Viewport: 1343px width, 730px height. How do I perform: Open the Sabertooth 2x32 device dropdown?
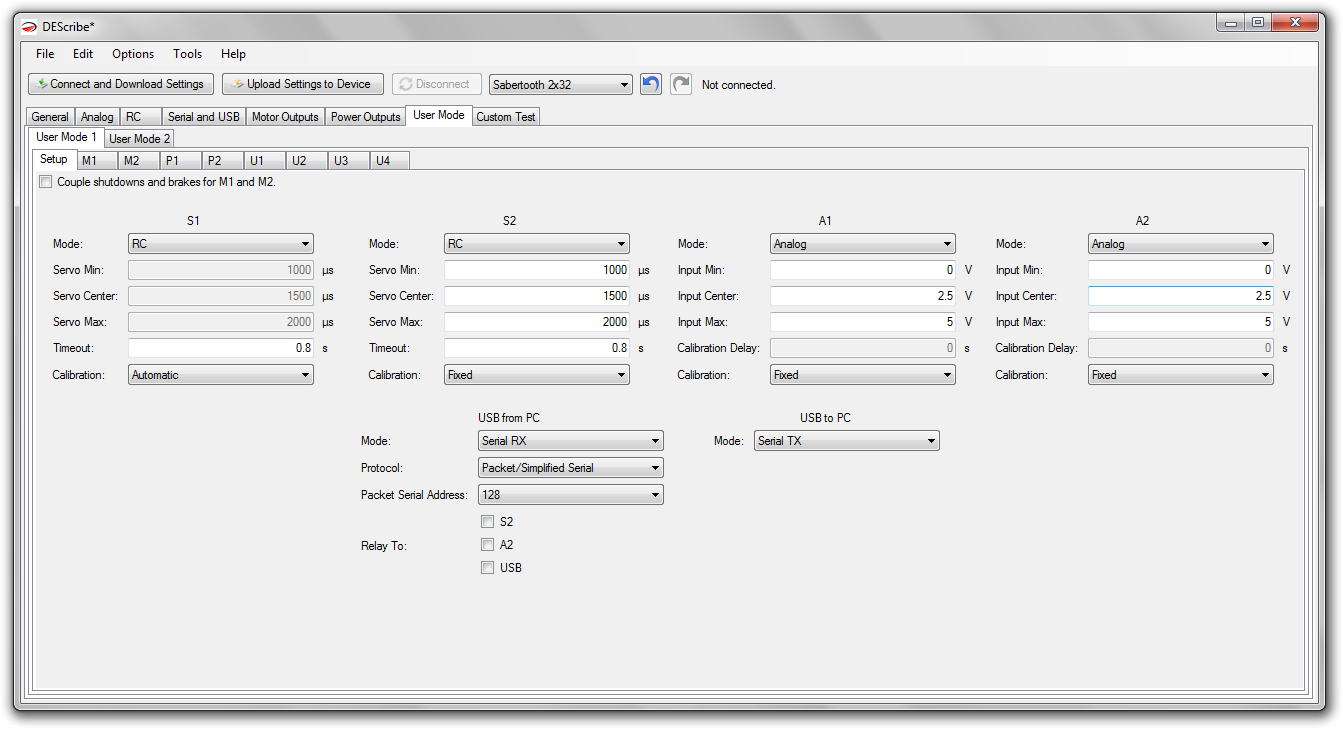tap(561, 85)
